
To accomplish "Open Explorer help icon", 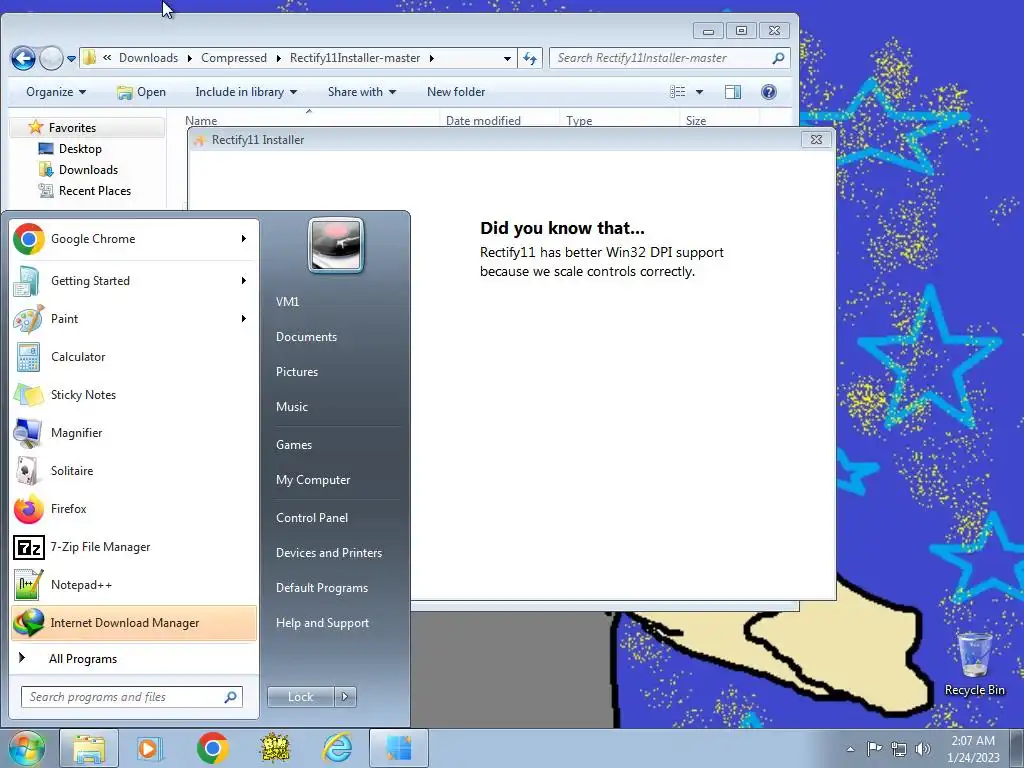I will [769, 92].
